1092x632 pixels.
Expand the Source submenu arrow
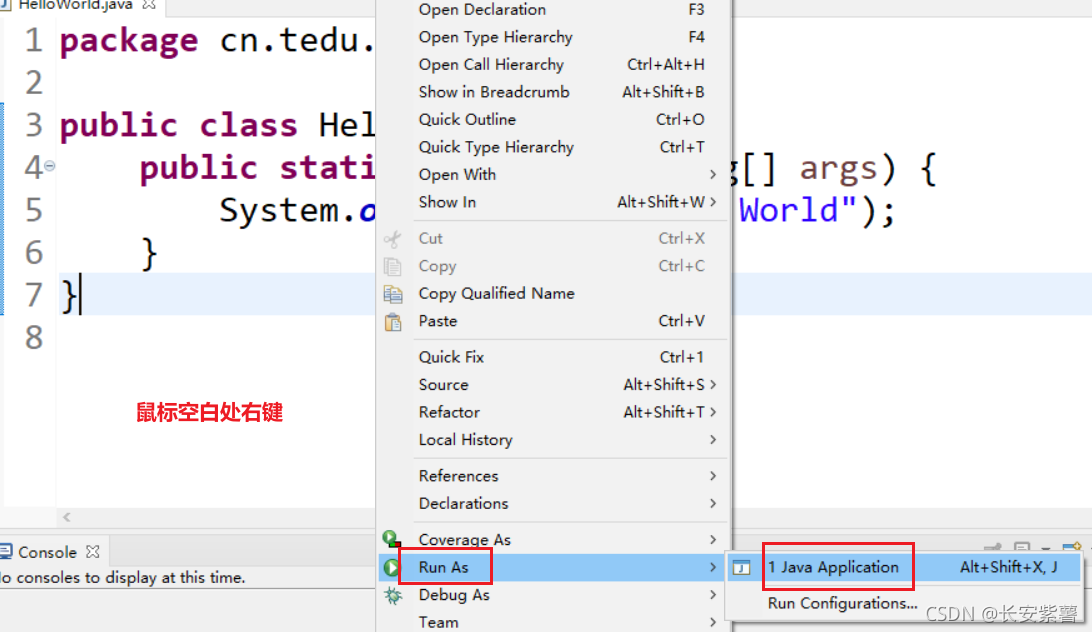[x=713, y=385]
